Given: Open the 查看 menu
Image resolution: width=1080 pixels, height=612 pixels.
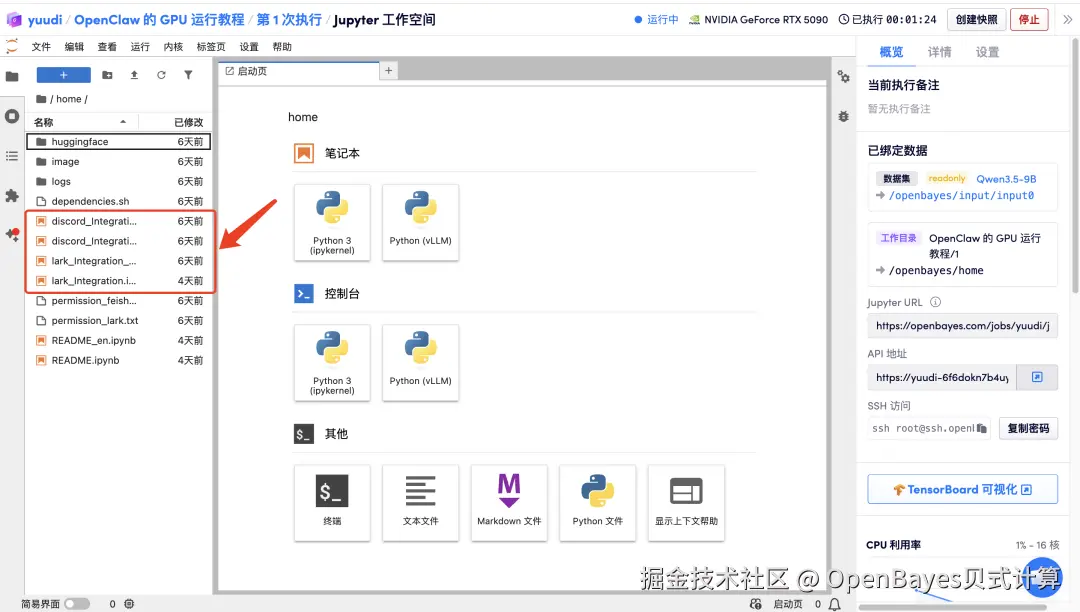Looking at the screenshot, I should pyautogui.click(x=107, y=47).
